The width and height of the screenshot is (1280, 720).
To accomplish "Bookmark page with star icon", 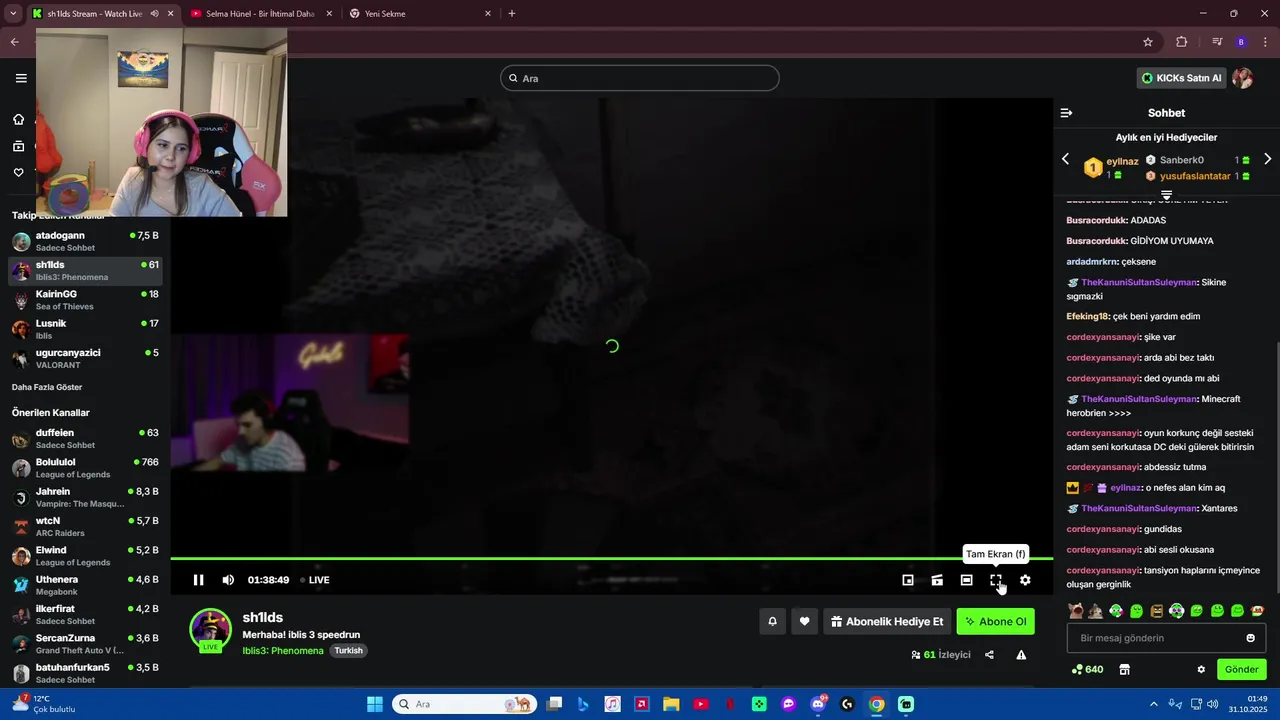I will tap(1148, 42).
